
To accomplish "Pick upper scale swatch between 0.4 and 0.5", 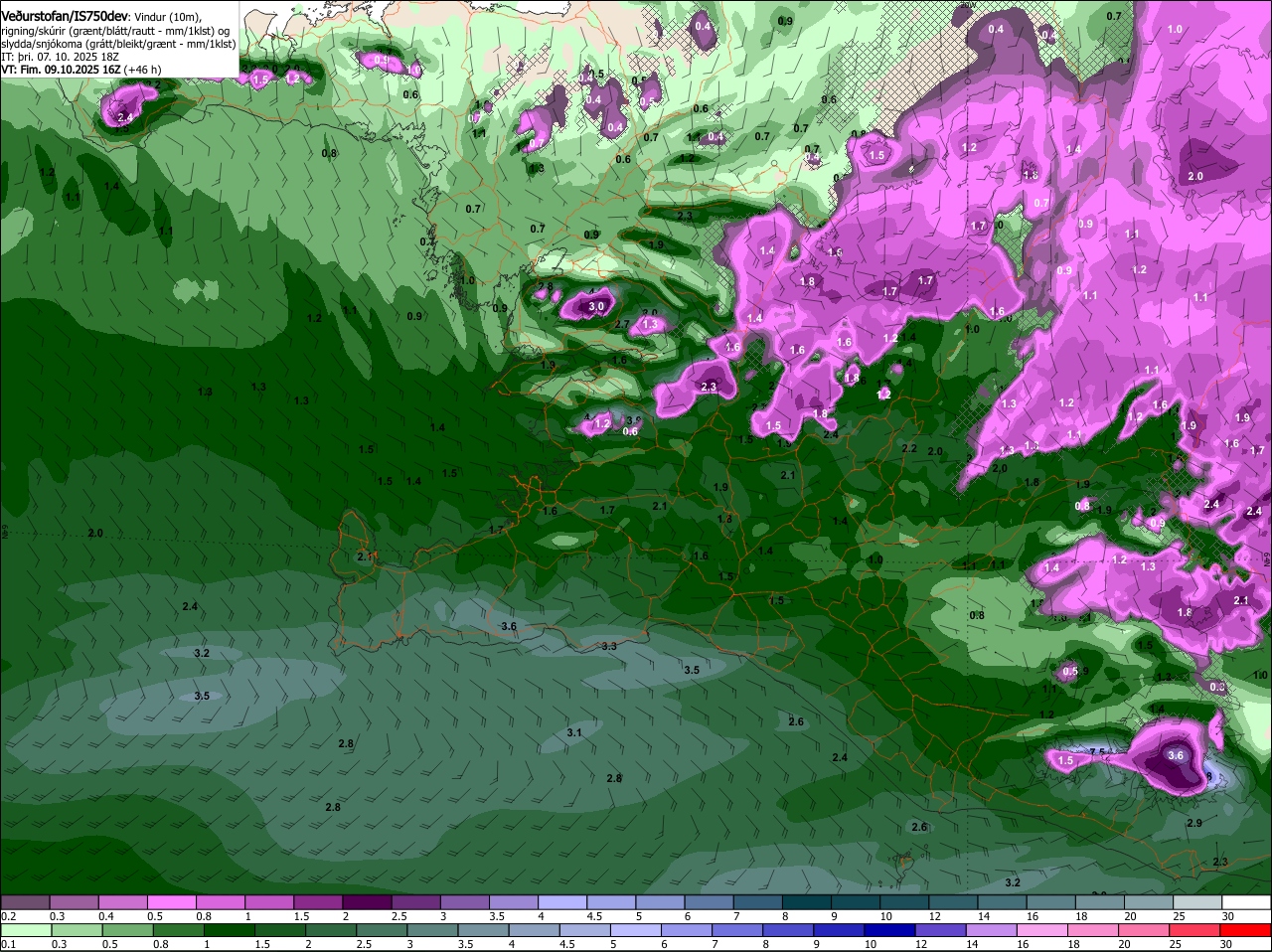I will pyautogui.click(x=122, y=902).
